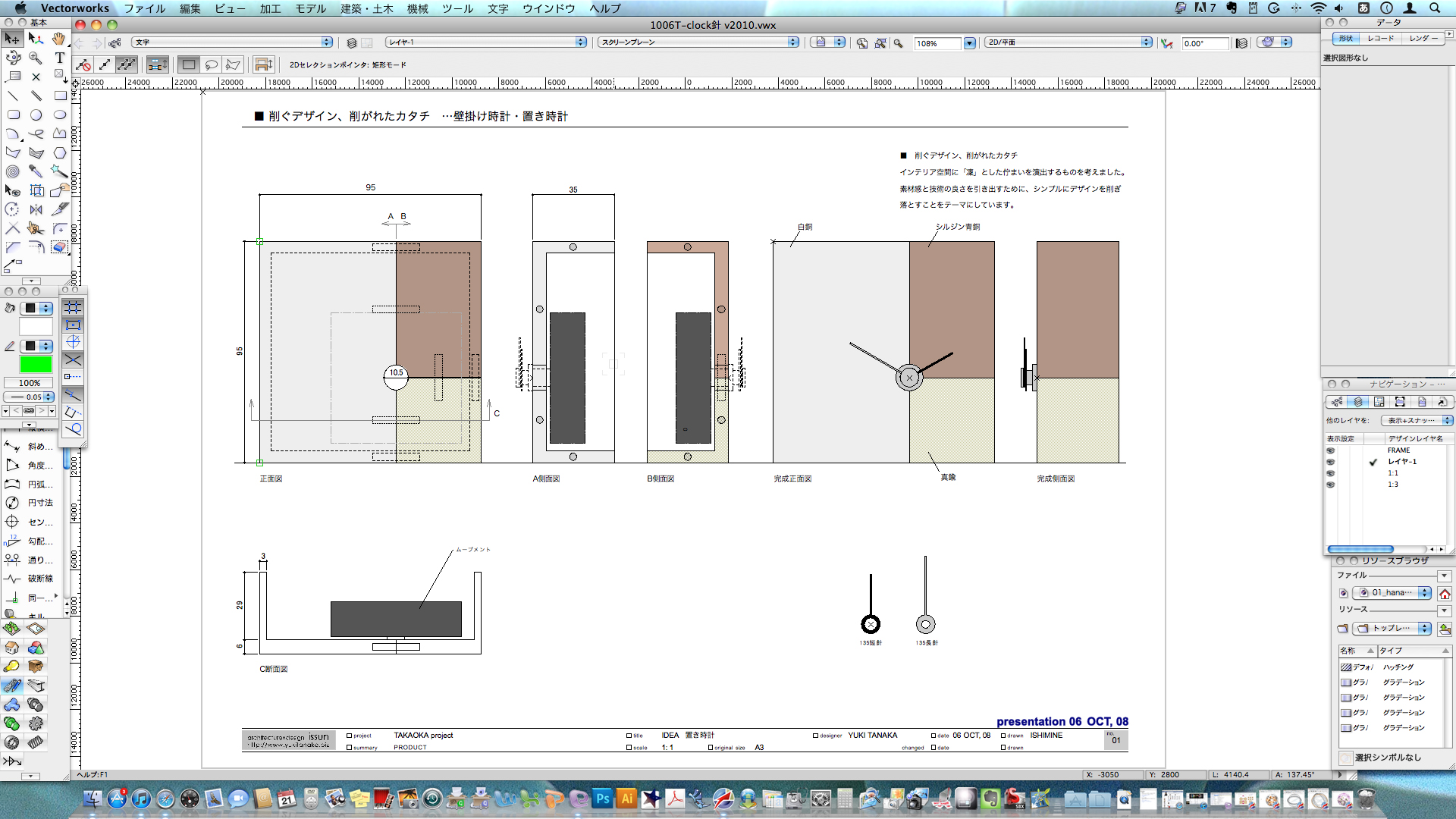Toggle visibility of レイヤ-1 layer
The image size is (1456, 819).
coord(1330,462)
